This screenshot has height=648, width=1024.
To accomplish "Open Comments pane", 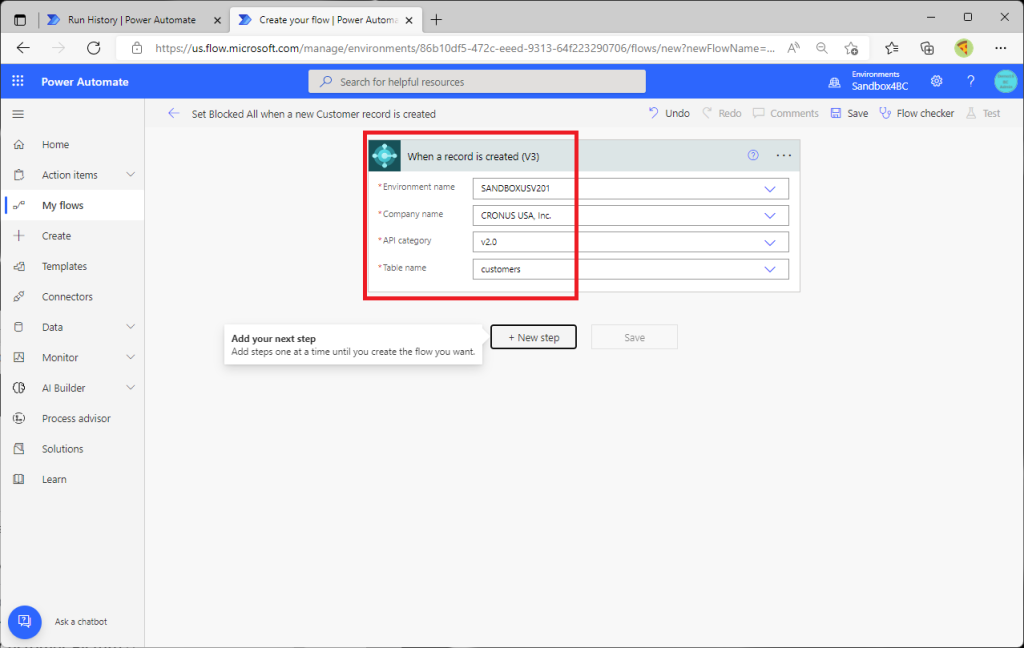I will coord(786,113).
